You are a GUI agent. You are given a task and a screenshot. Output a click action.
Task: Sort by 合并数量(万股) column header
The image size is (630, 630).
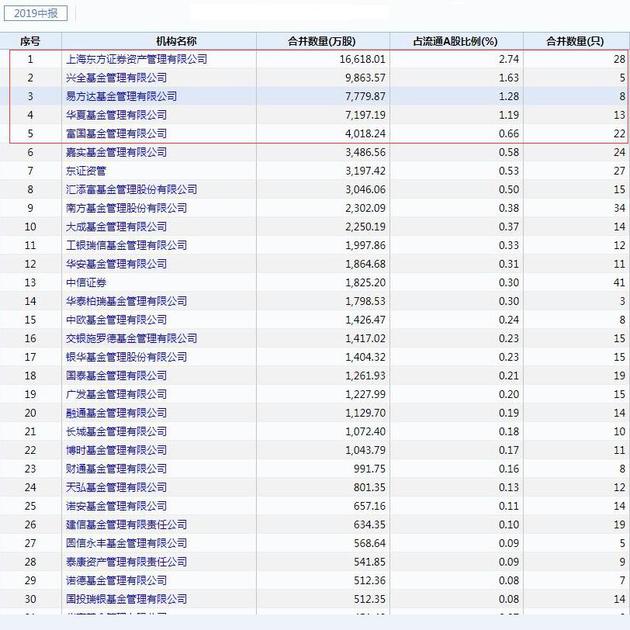click(x=322, y=41)
